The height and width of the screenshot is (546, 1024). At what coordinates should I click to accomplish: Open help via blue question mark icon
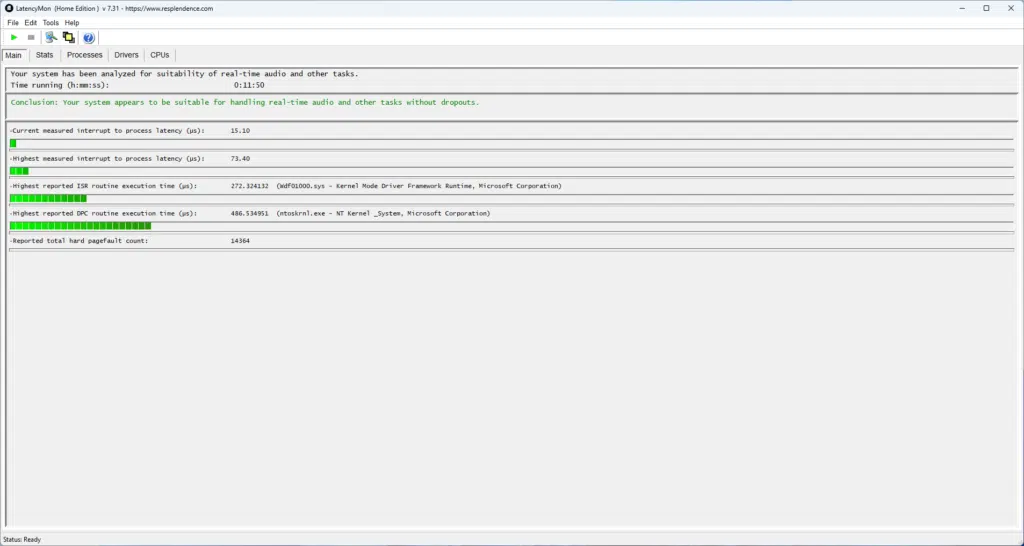click(x=89, y=38)
